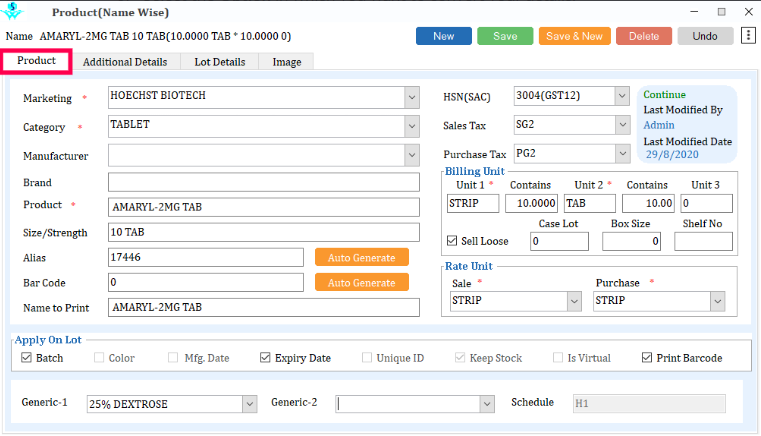This screenshot has height=436, width=761.
Task: Open the Lot Details tab
Action: pos(219,62)
